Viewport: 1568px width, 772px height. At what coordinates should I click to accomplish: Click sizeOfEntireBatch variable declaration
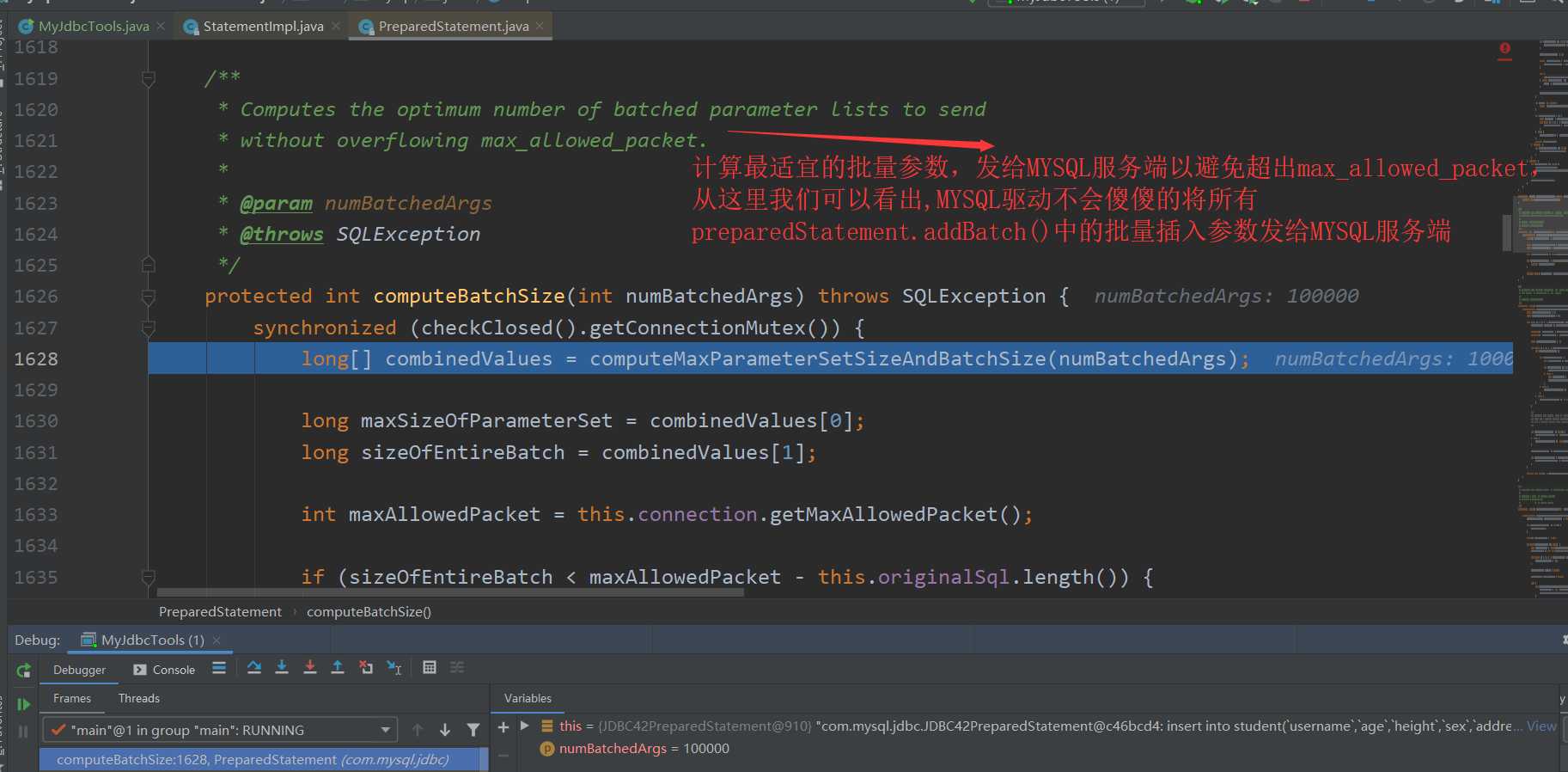pyautogui.click(x=462, y=453)
